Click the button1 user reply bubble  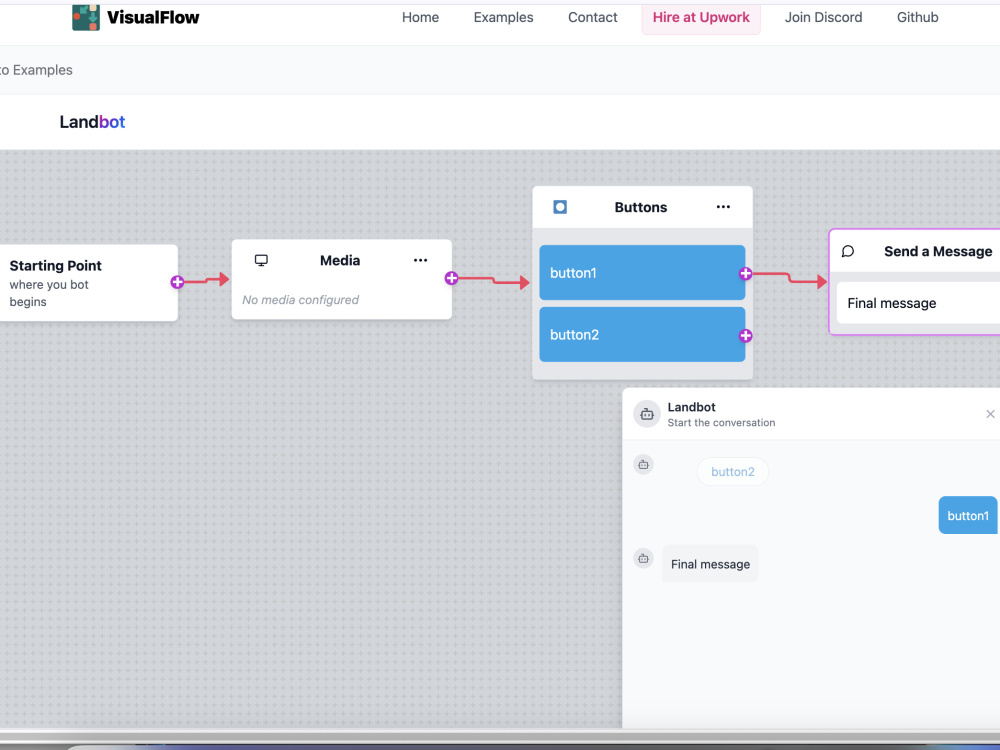pos(967,515)
